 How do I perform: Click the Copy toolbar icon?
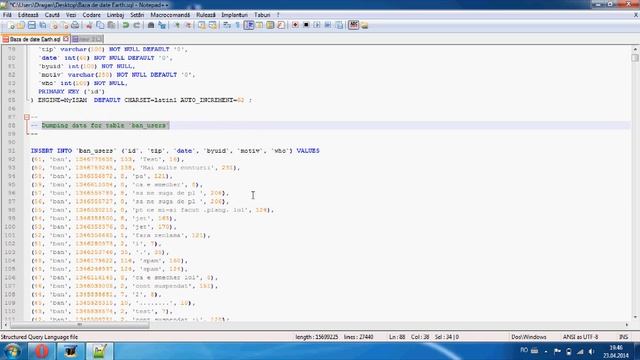pyautogui.click(x=100, y=25)
